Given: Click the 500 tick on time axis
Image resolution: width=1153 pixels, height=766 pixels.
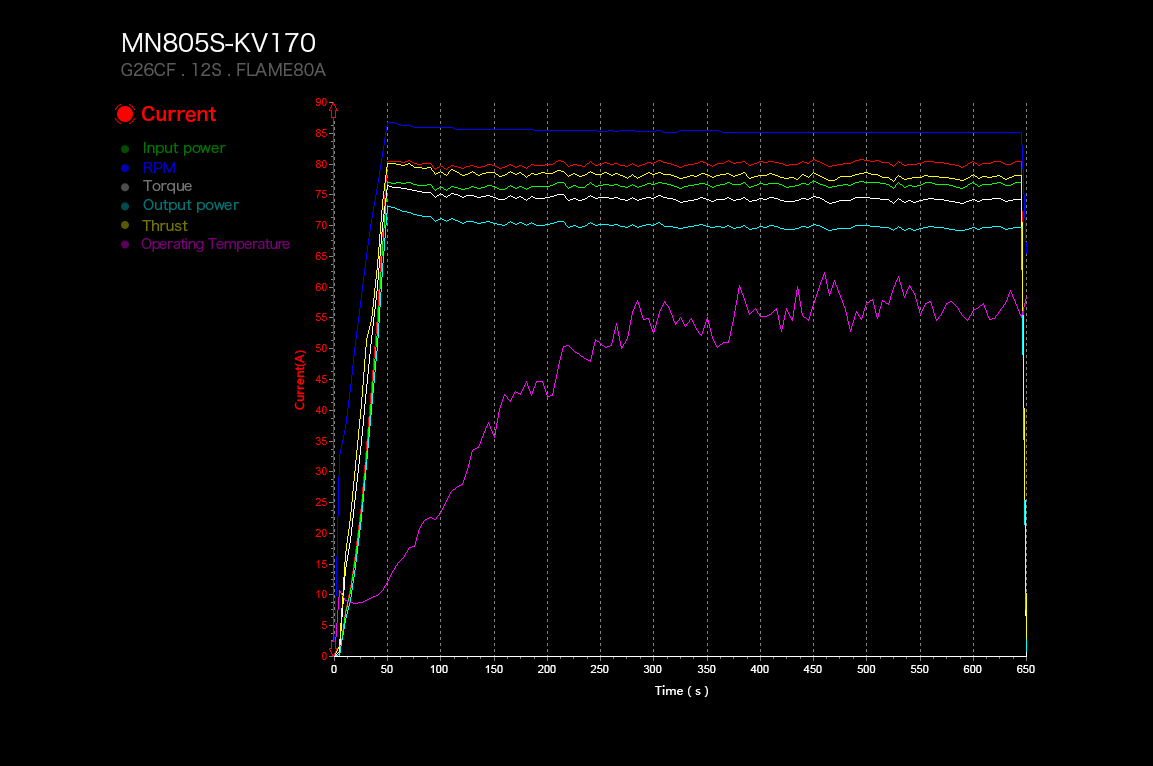Looking at the screenshot, I should click(866, 669).
